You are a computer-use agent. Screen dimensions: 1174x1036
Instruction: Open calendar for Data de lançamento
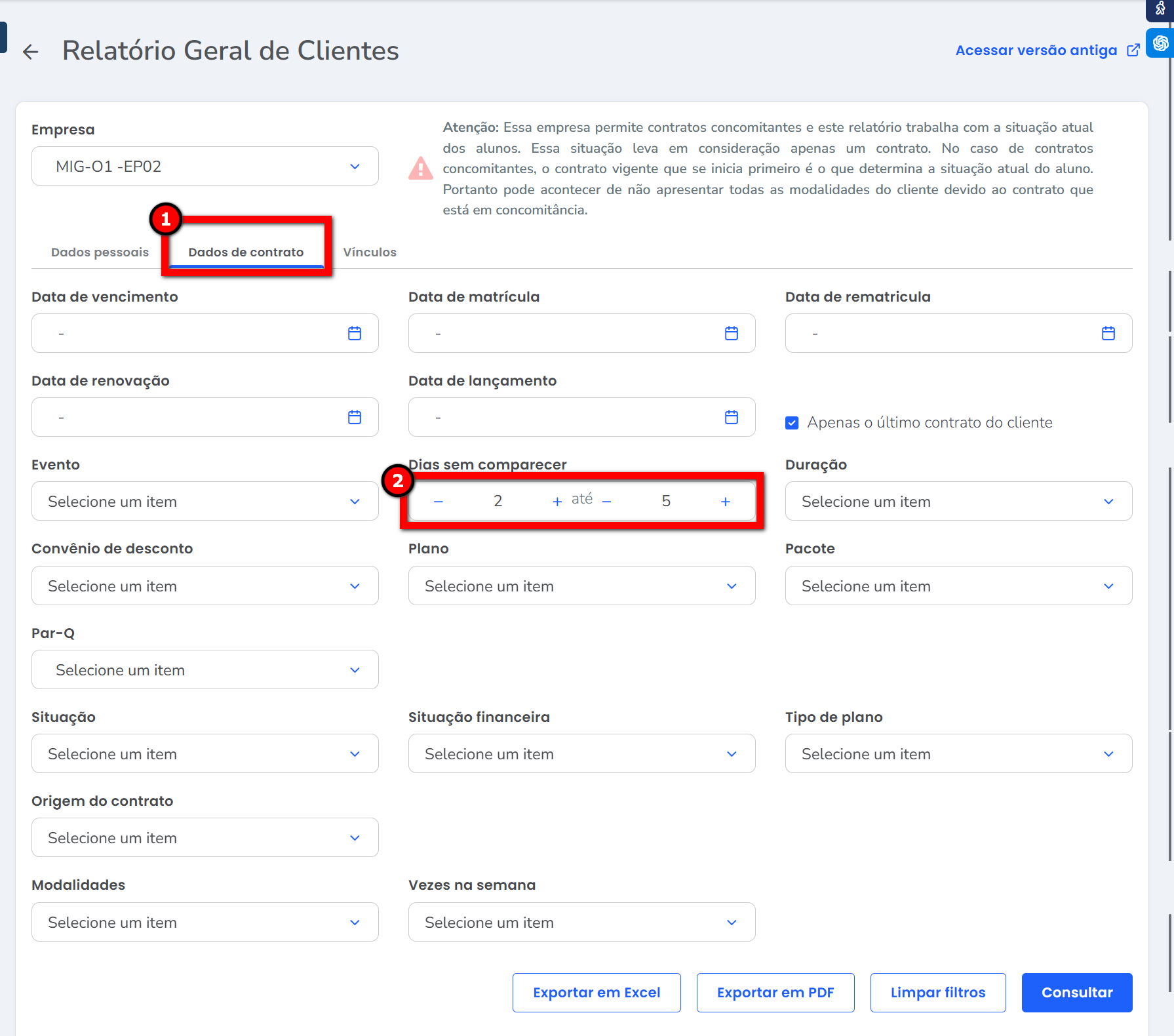click(732, 417)
